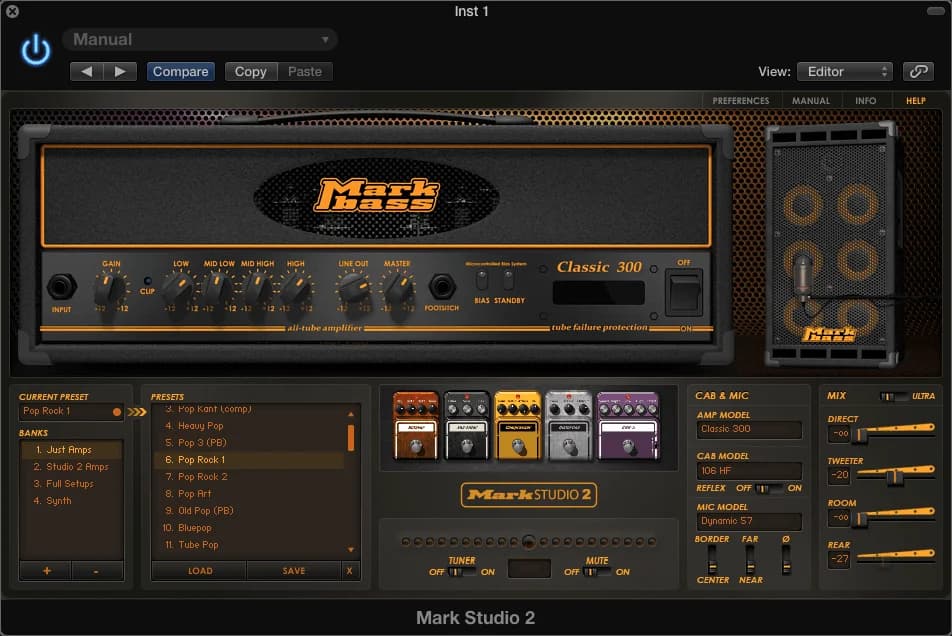Switch to the PREFERENCES tab
This screenshot has height=636, width=952.
click(x=740, y=100)
